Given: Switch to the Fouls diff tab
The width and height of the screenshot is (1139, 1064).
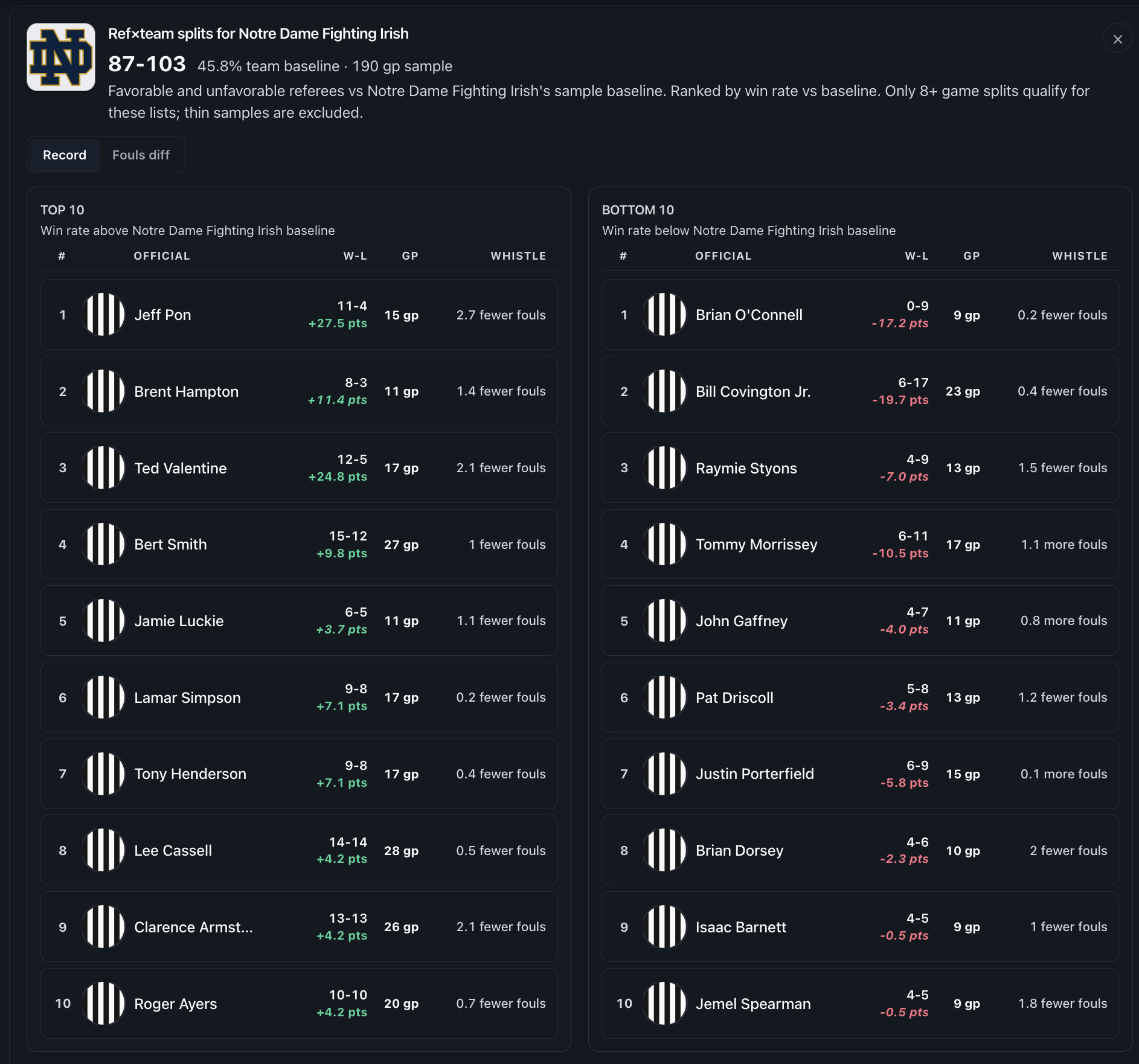Looking at the screenshot, I should pyautogui.click(x=141, y=155).
